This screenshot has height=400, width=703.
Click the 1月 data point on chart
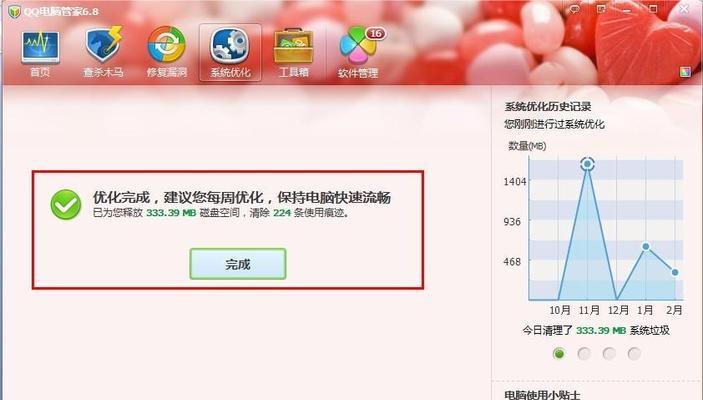[646, 246]
